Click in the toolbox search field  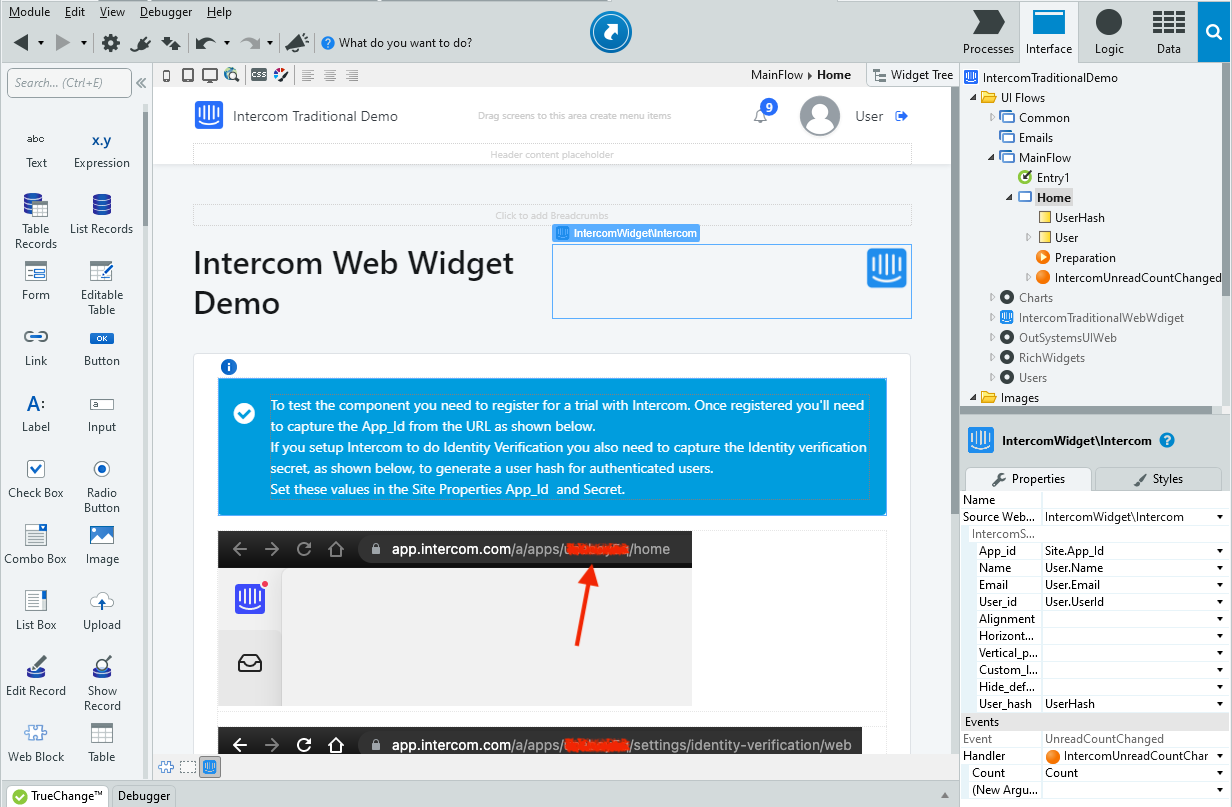69,83
